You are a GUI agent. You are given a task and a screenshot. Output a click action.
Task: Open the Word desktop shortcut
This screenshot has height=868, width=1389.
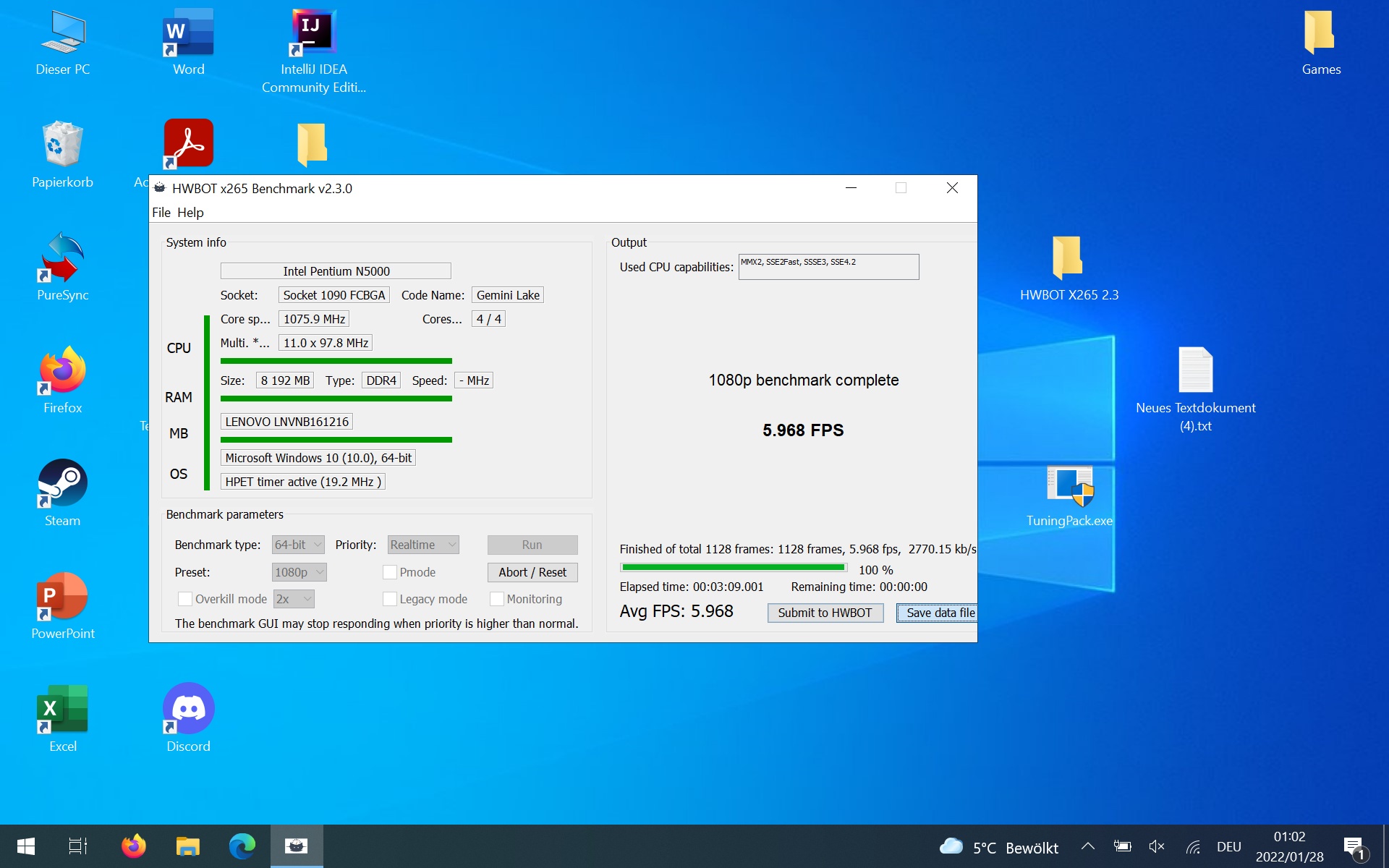[188, 43]
